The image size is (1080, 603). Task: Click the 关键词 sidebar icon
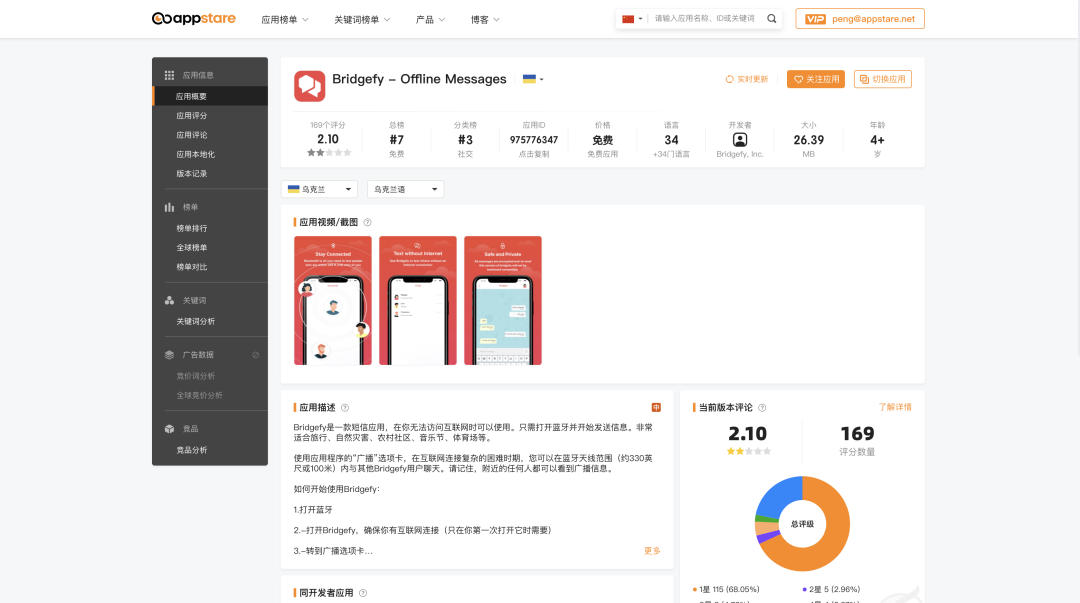pyautogui.click(x=170, y=299)
